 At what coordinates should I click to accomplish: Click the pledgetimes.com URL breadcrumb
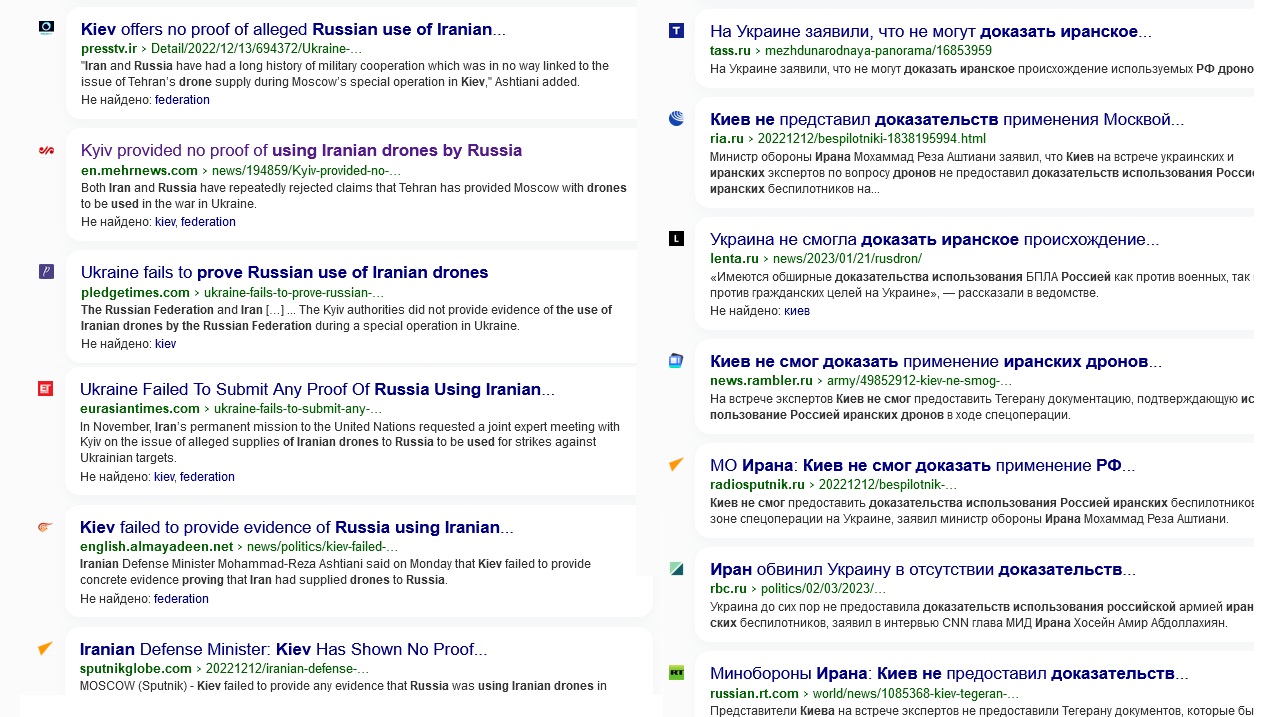(x=232, y=292)
